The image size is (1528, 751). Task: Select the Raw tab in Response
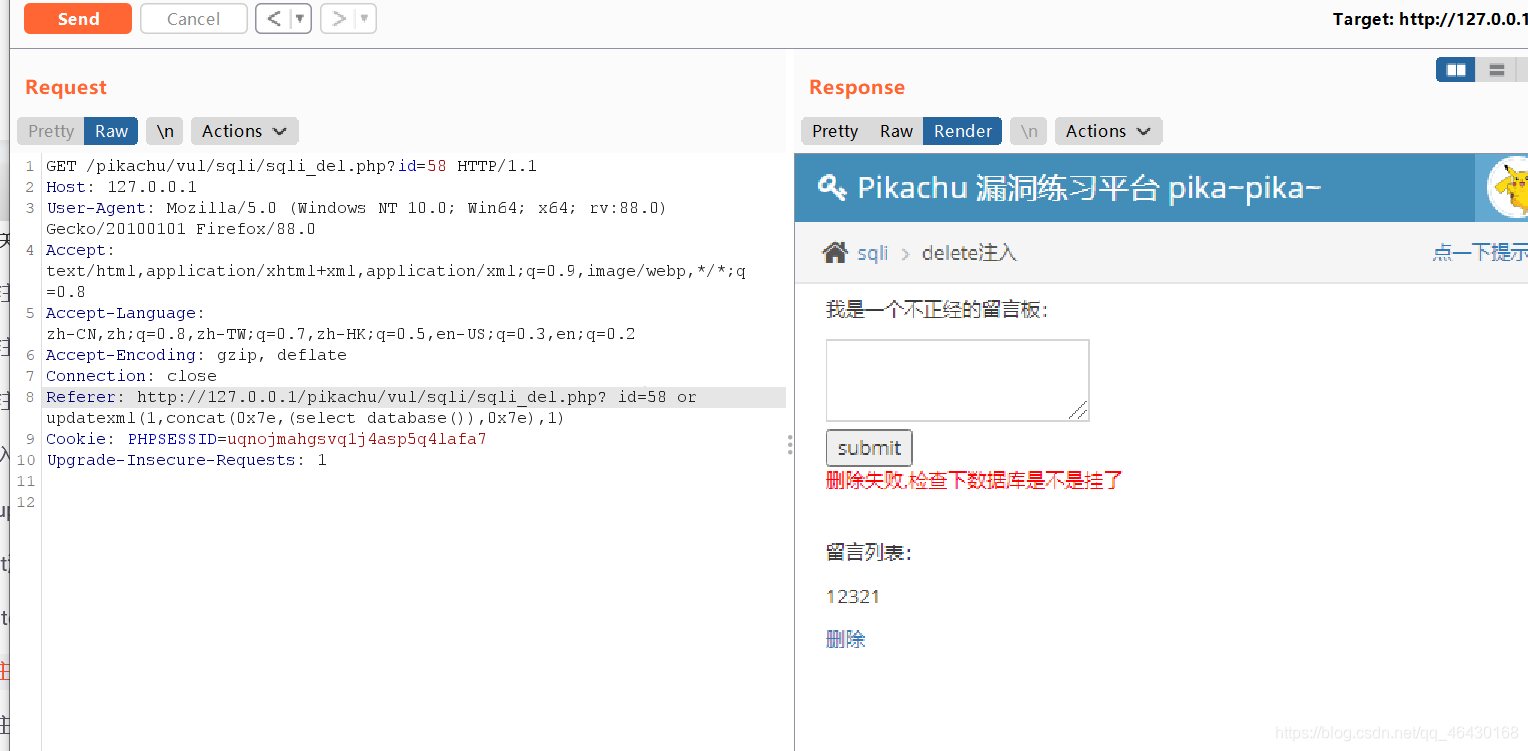(x=896, y=131)
